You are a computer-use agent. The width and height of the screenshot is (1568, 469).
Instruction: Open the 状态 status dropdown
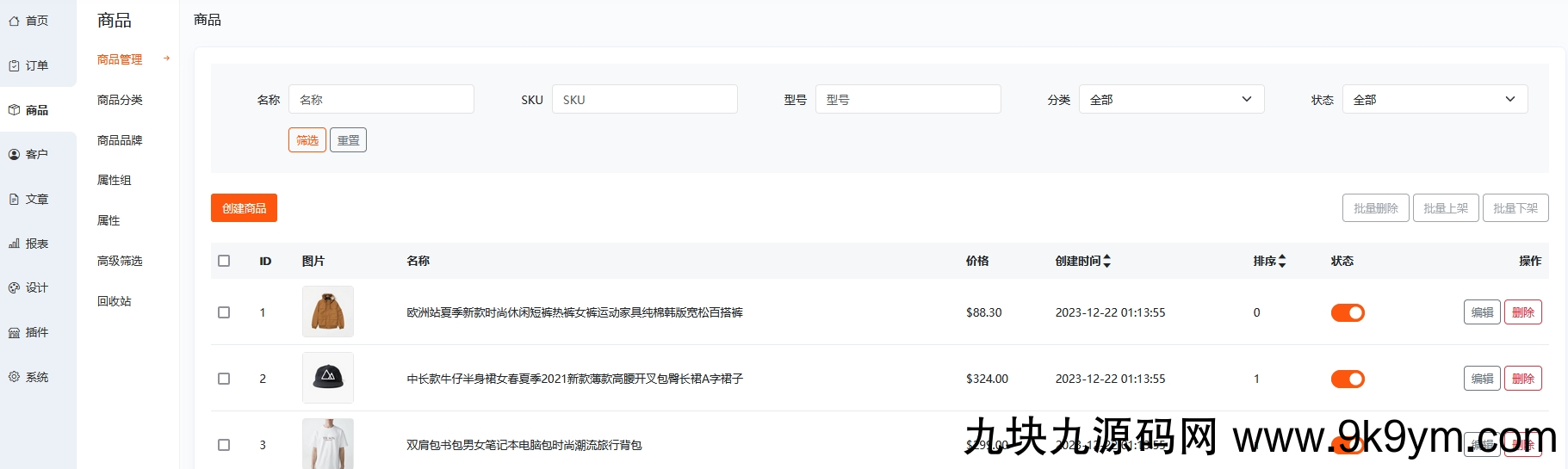(1435, 100)
